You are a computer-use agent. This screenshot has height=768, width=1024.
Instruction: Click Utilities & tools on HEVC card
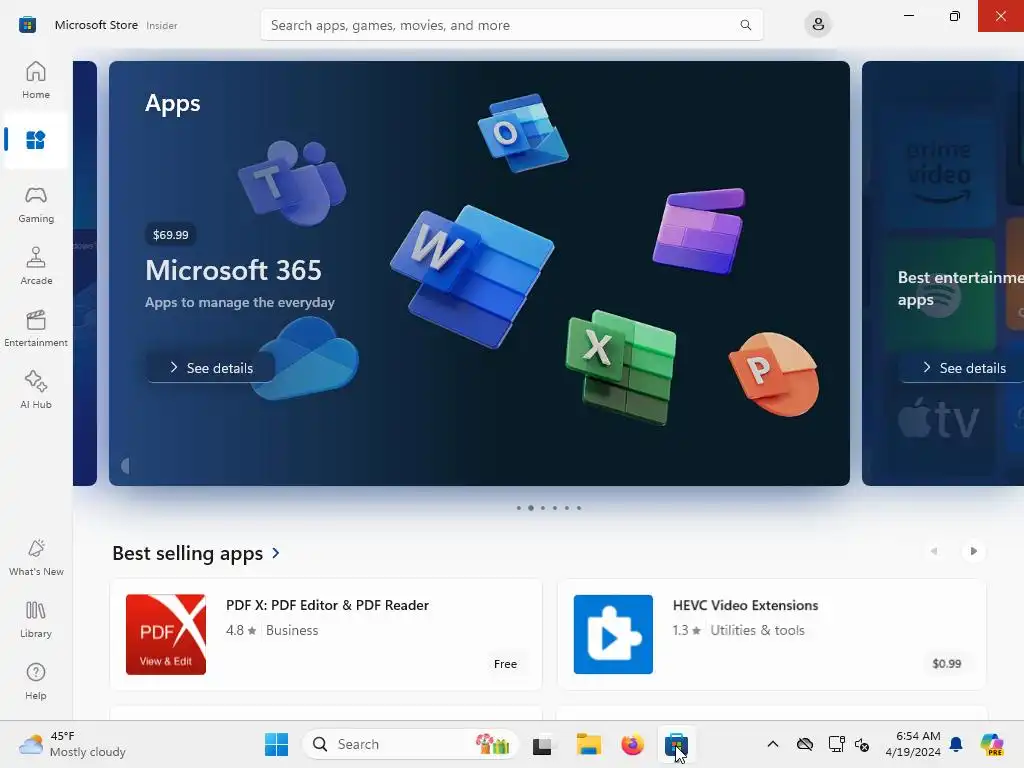pyautogui.click(x=757, y=630)
